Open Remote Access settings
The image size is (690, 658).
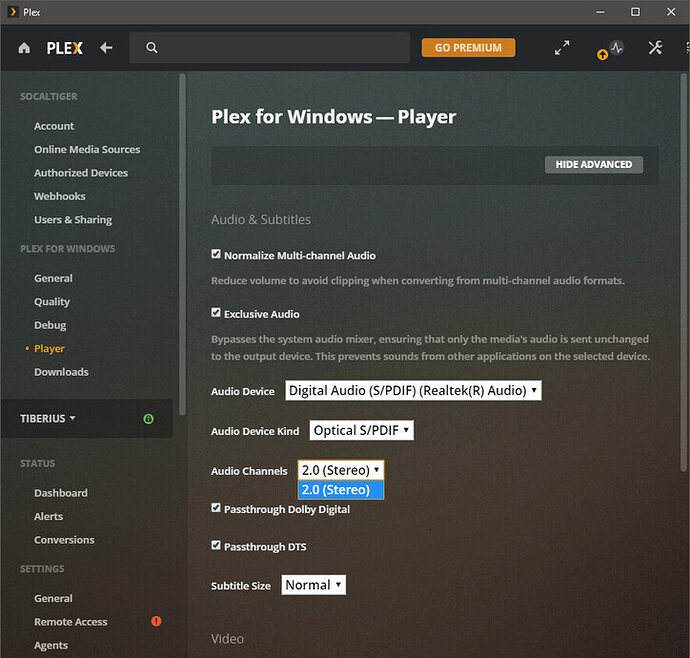tap(71, 622)
